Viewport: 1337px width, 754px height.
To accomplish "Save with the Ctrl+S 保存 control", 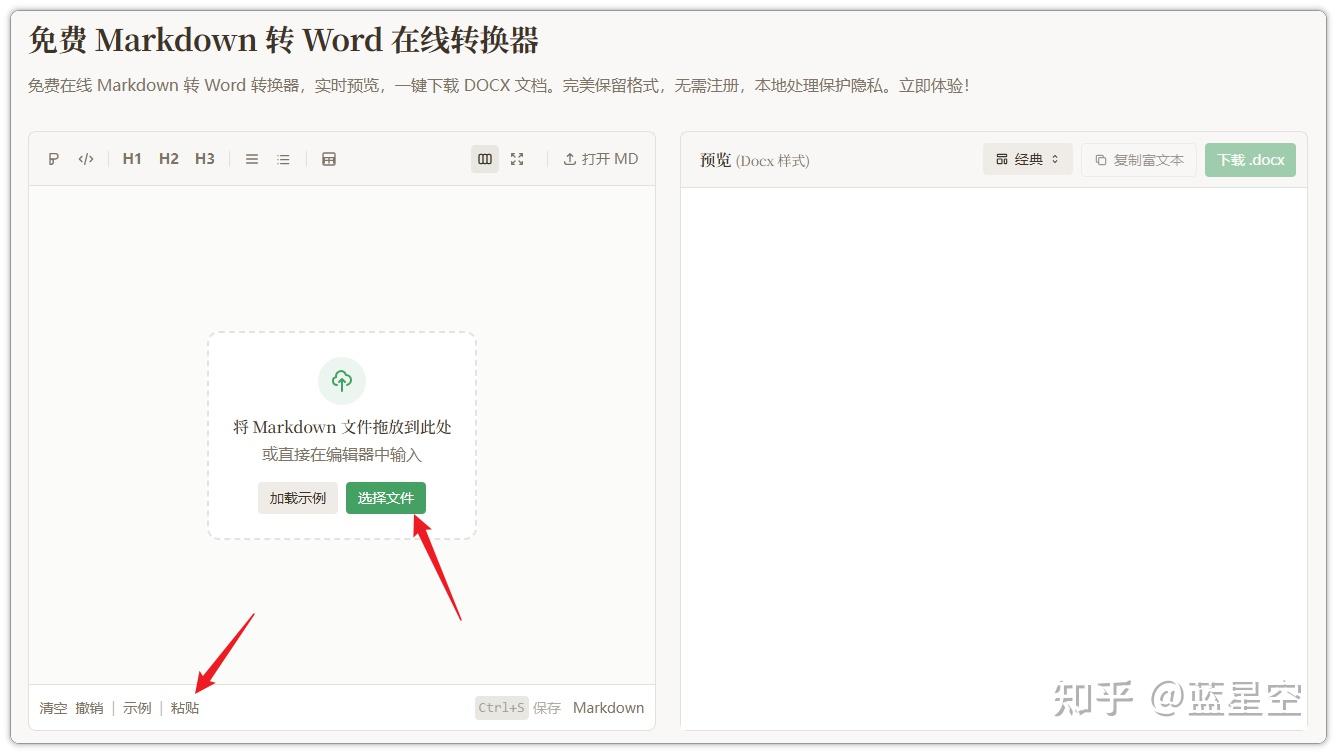I will tap(518, 708).
